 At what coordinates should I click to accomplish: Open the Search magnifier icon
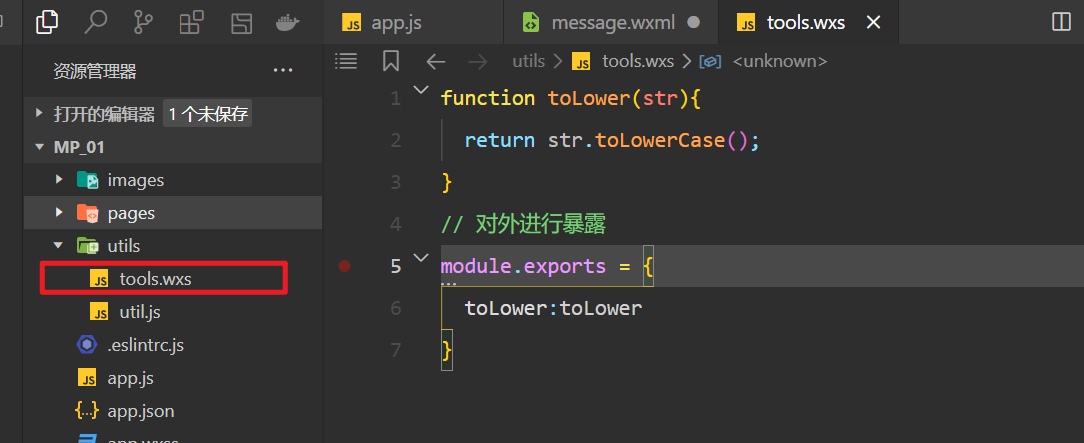pos(95,23)
